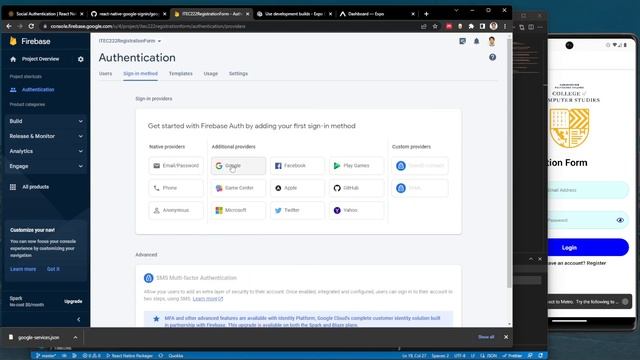Collapse the Firebase sidebar with the chevron
640x360 pixels.
click(79, 320)
